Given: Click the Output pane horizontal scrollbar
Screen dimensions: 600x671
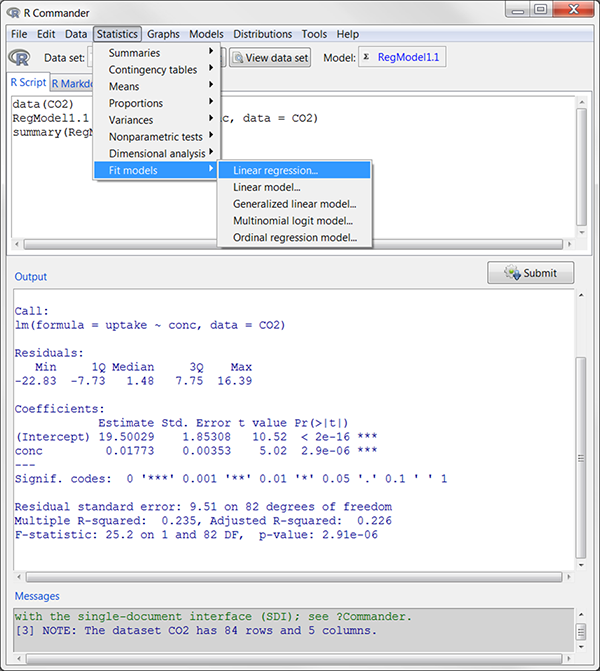Looking at the screenshot, I should pyautogui.click(x=294, y=577).
